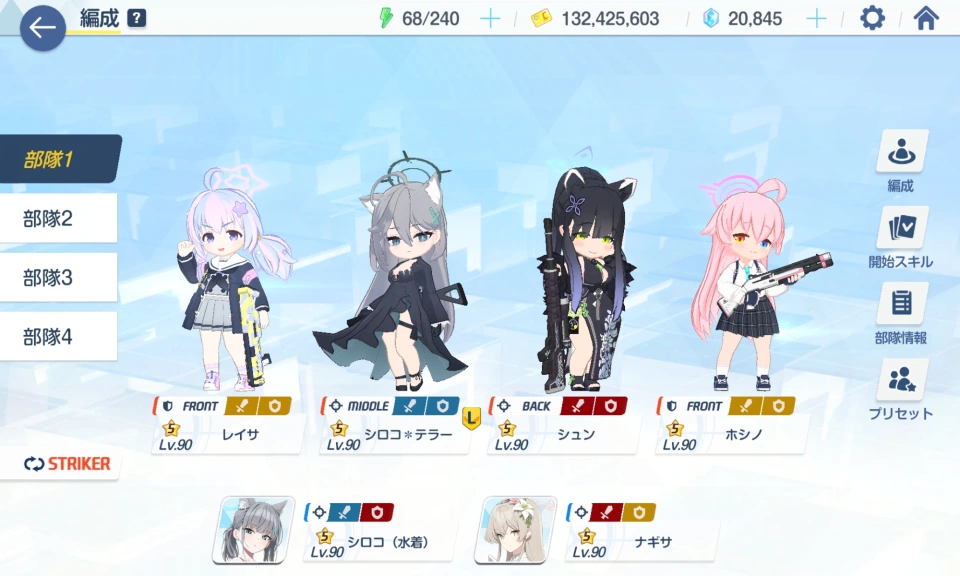Open the 開始スキル cards icon
This screenshot has height=576, width=960.
click(x=901, y=228)
